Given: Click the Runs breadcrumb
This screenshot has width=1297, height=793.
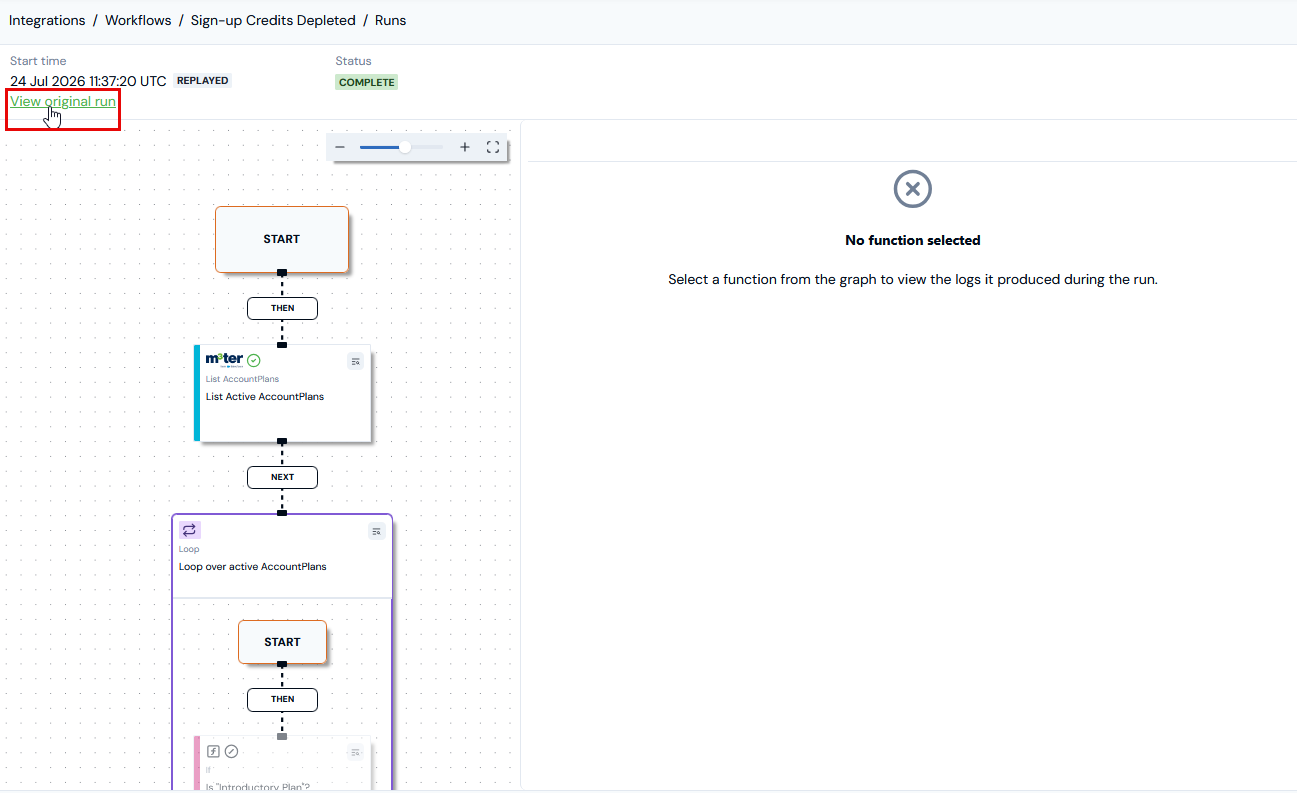Looking at the screenshot, I should [x=391, y=20].
